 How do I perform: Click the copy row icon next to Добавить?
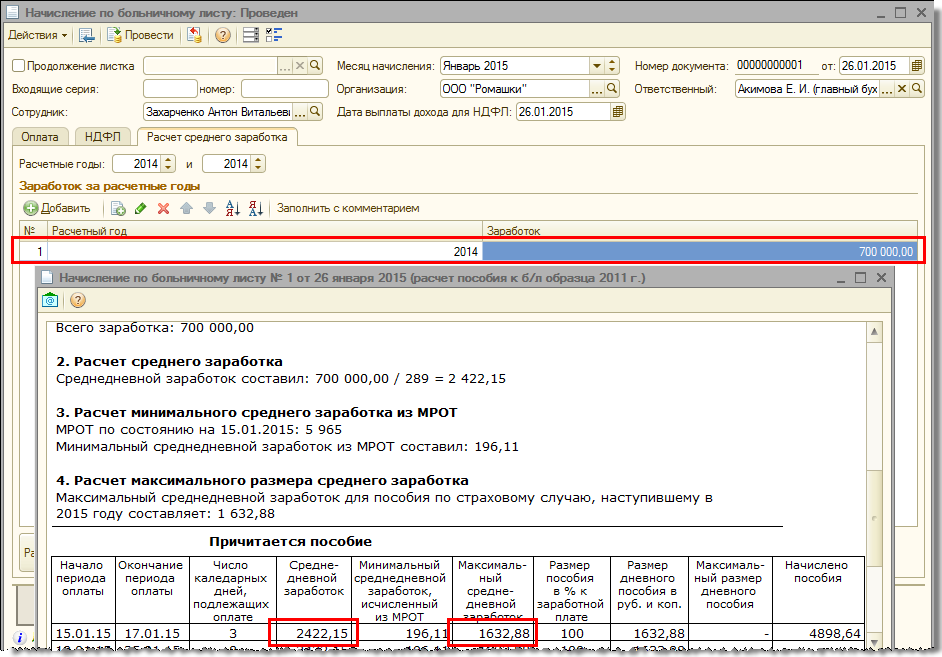118,208
